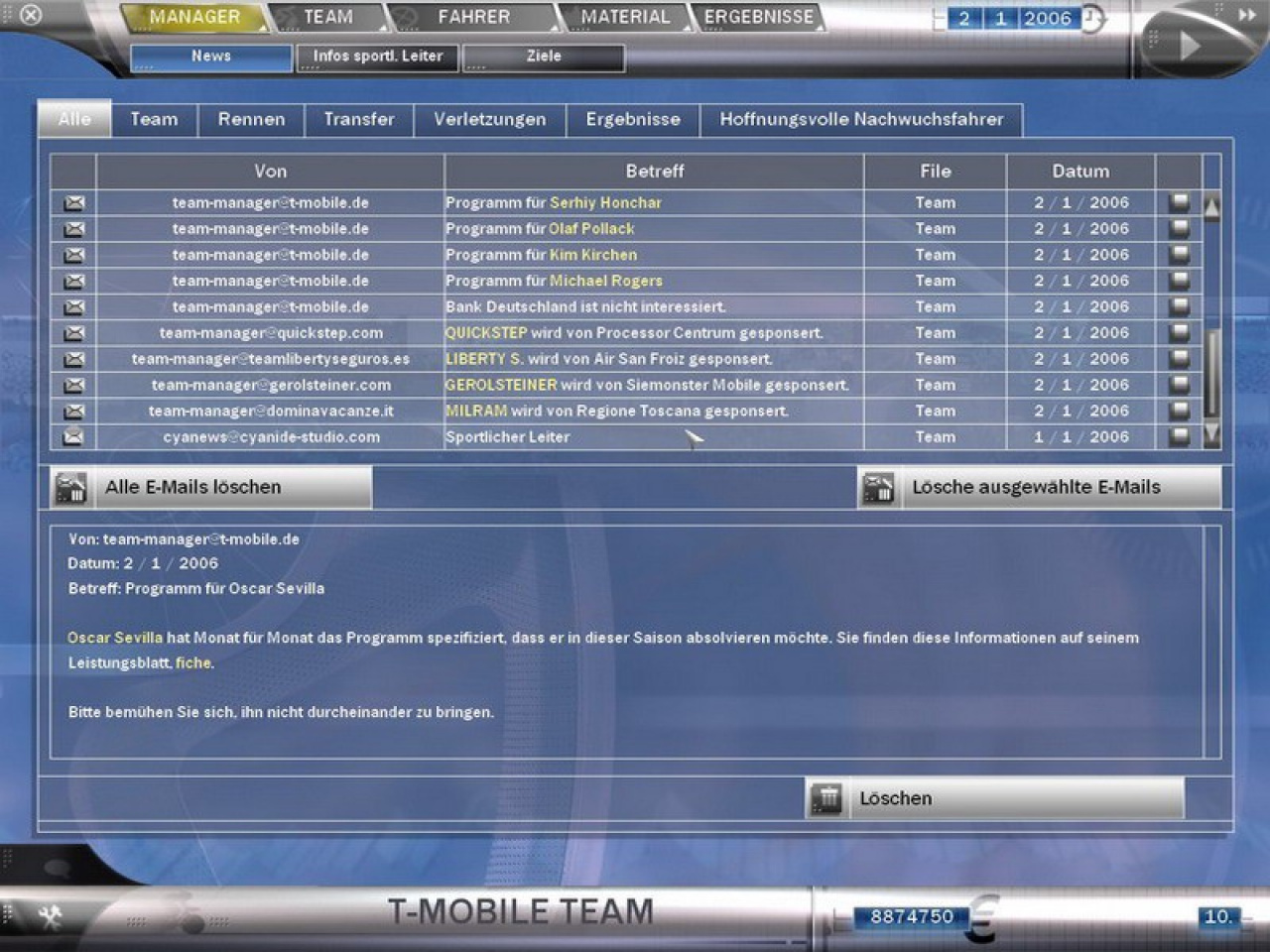The height and width of the screenshot is (952, 1270).
Task: Tick selection box for Michael Rogers email
Action: pyautogui.click(x=1179, y=281)
